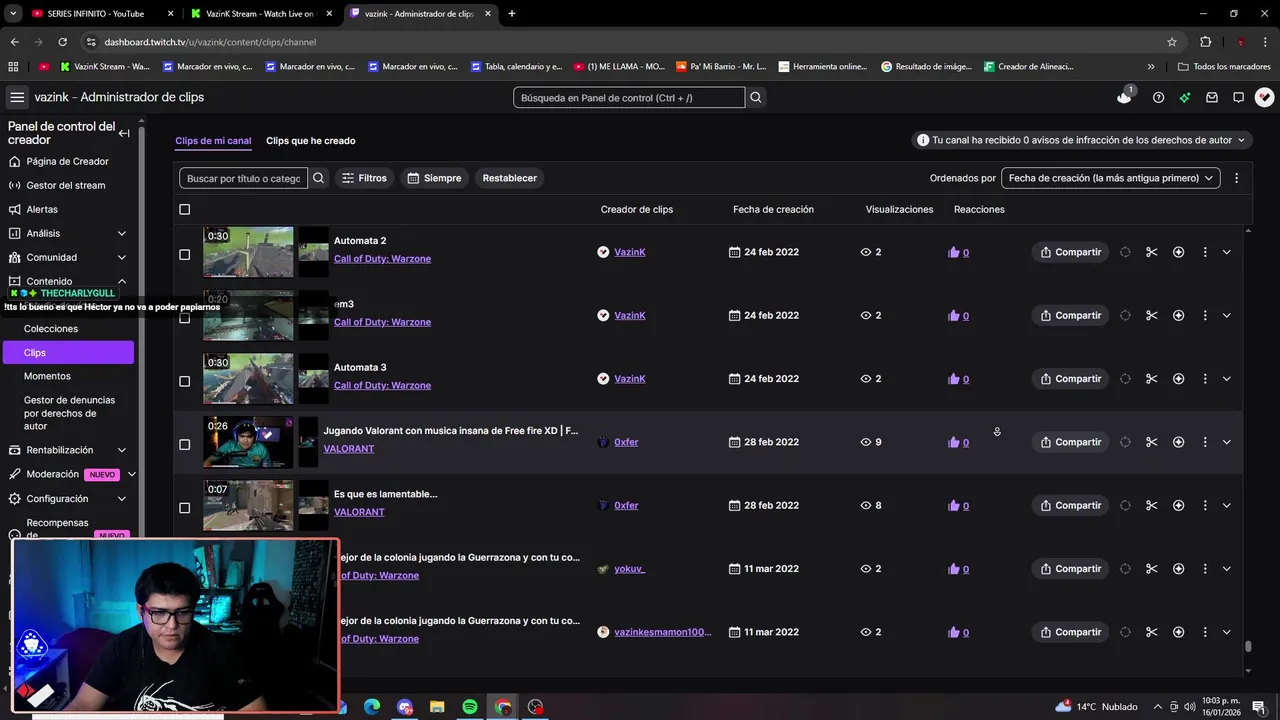Open Página de Creador in sidebar

[67, 161]
